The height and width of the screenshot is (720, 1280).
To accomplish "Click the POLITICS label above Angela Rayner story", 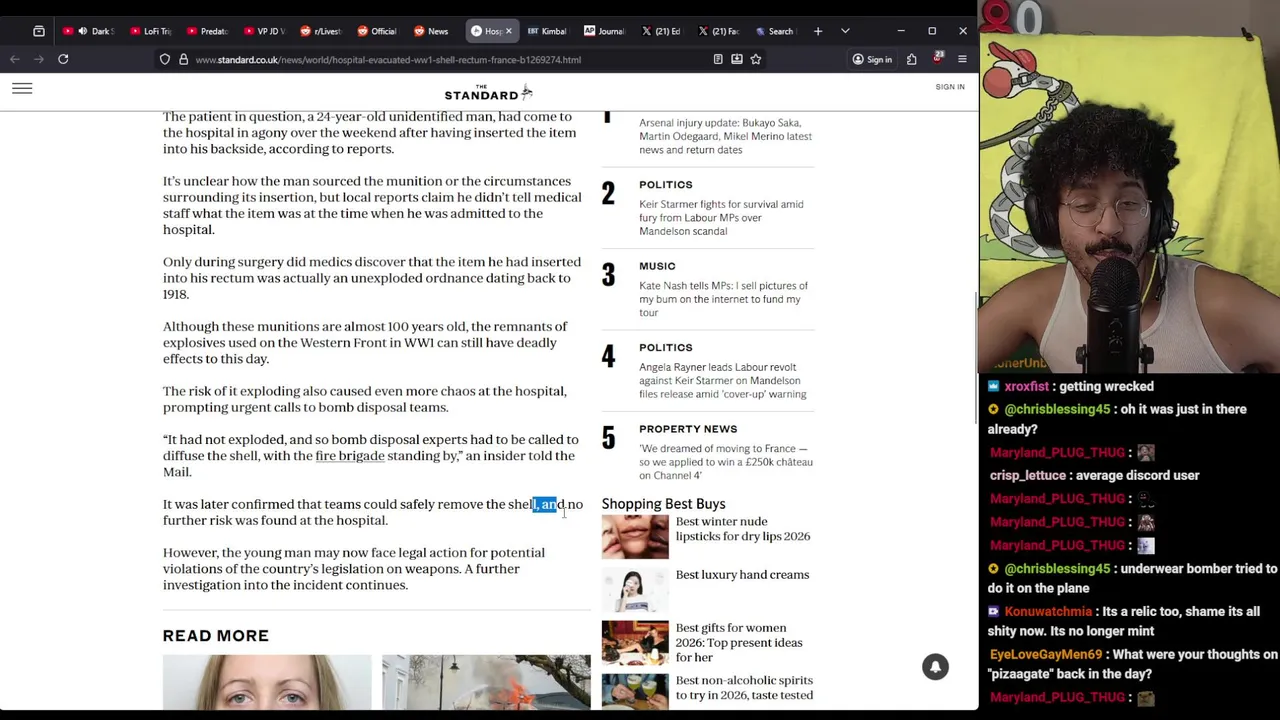I will (666, 348).
